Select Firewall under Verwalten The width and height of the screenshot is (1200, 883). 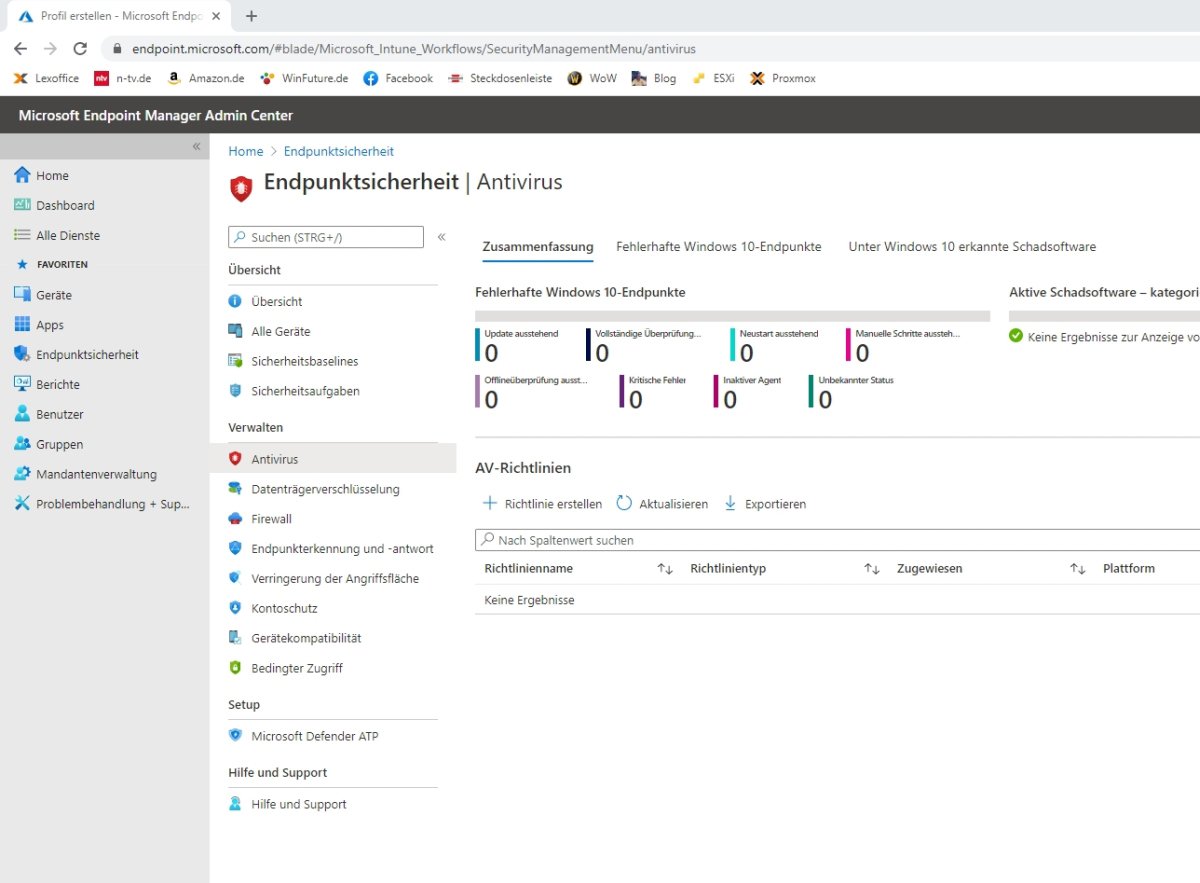(271, 518)
